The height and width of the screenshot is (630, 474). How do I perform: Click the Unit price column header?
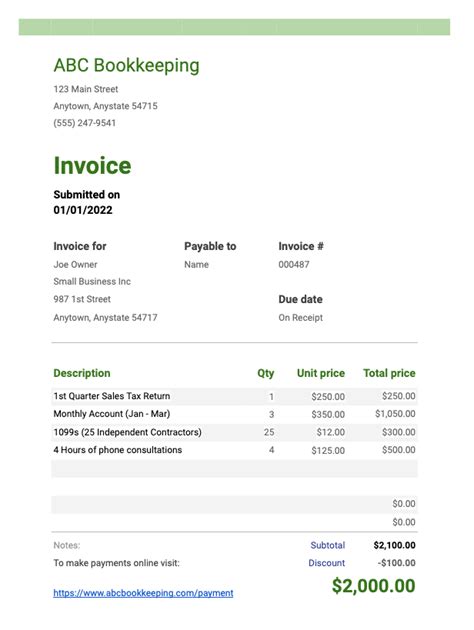321,373
